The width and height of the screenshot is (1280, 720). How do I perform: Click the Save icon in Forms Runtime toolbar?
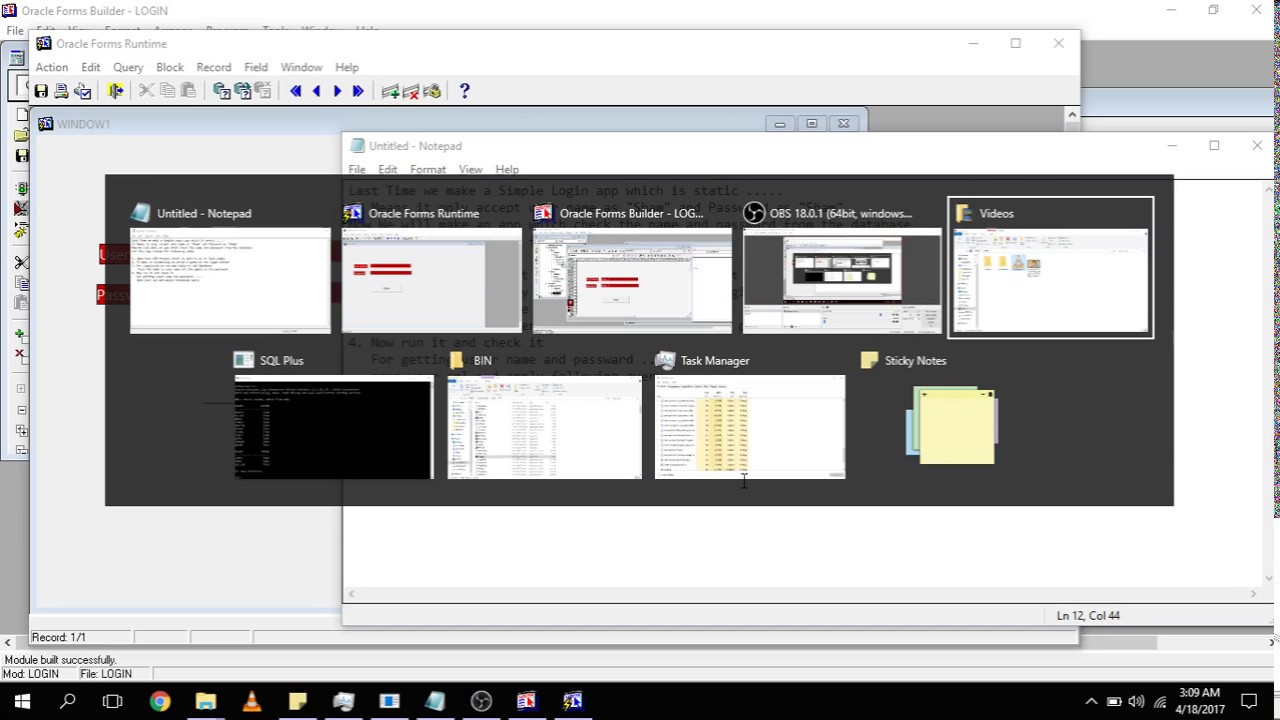pos(41,91)
